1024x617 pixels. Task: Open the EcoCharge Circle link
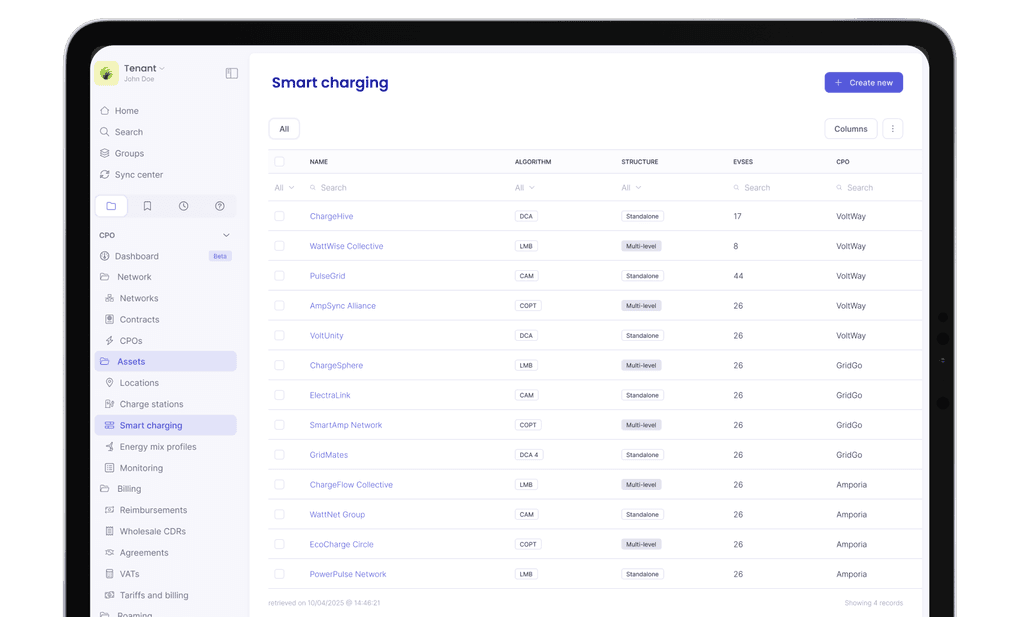click(341, 545)
